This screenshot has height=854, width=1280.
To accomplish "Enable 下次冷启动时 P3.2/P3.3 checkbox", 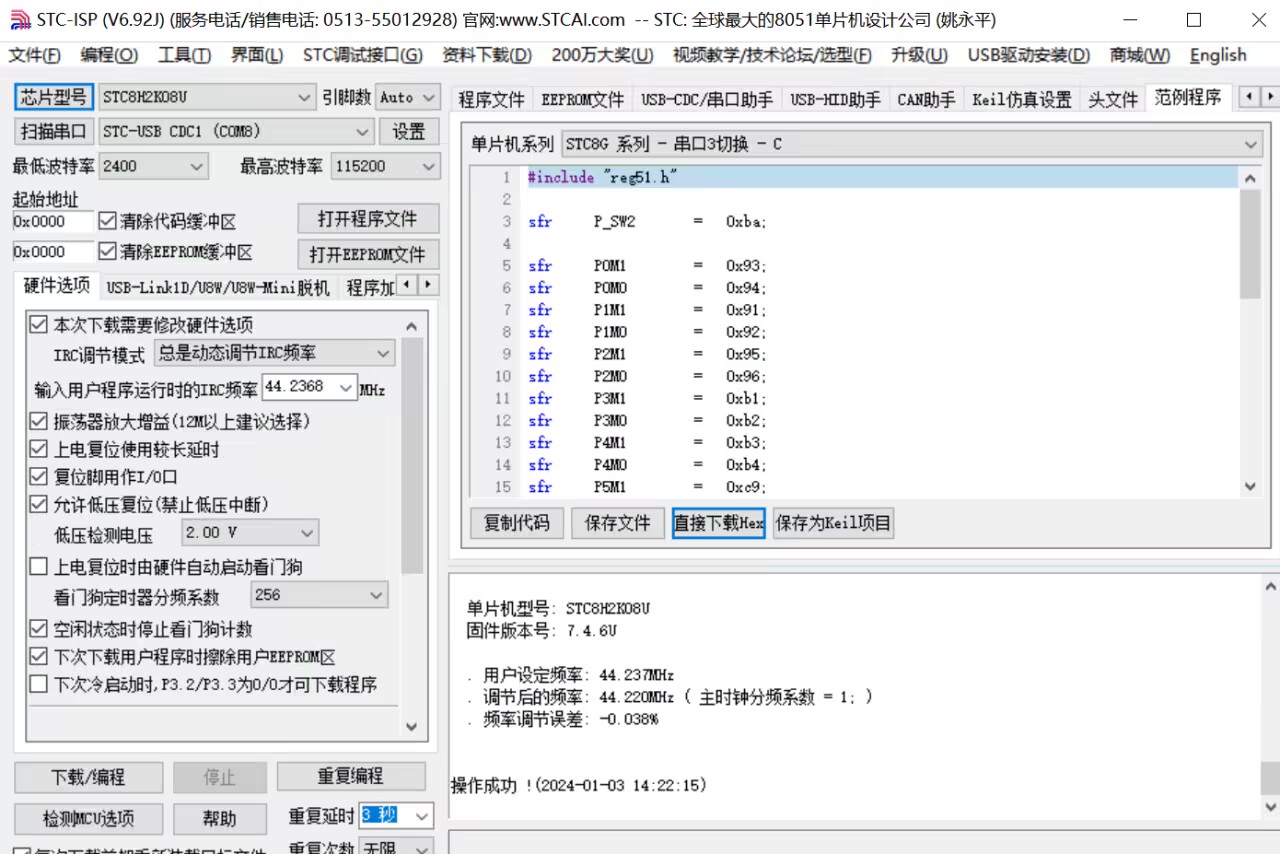I will point(39,685).
